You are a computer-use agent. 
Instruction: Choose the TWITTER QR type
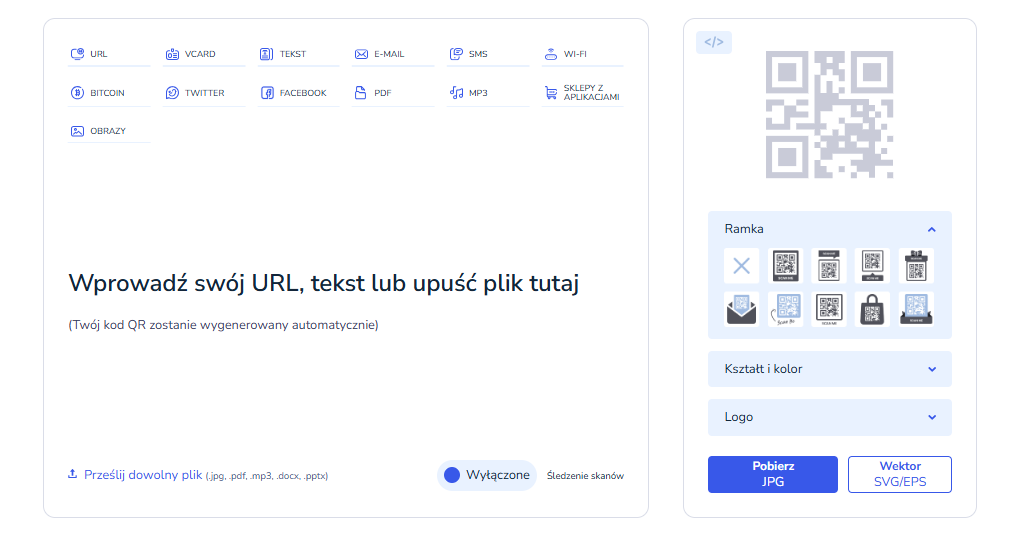coord(203,93)
